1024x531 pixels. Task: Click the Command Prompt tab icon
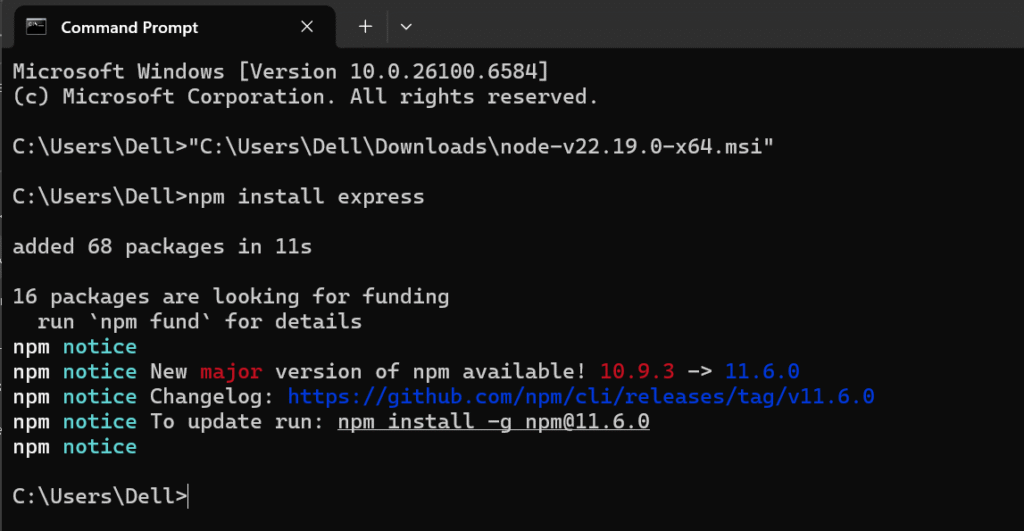point(36,27)
